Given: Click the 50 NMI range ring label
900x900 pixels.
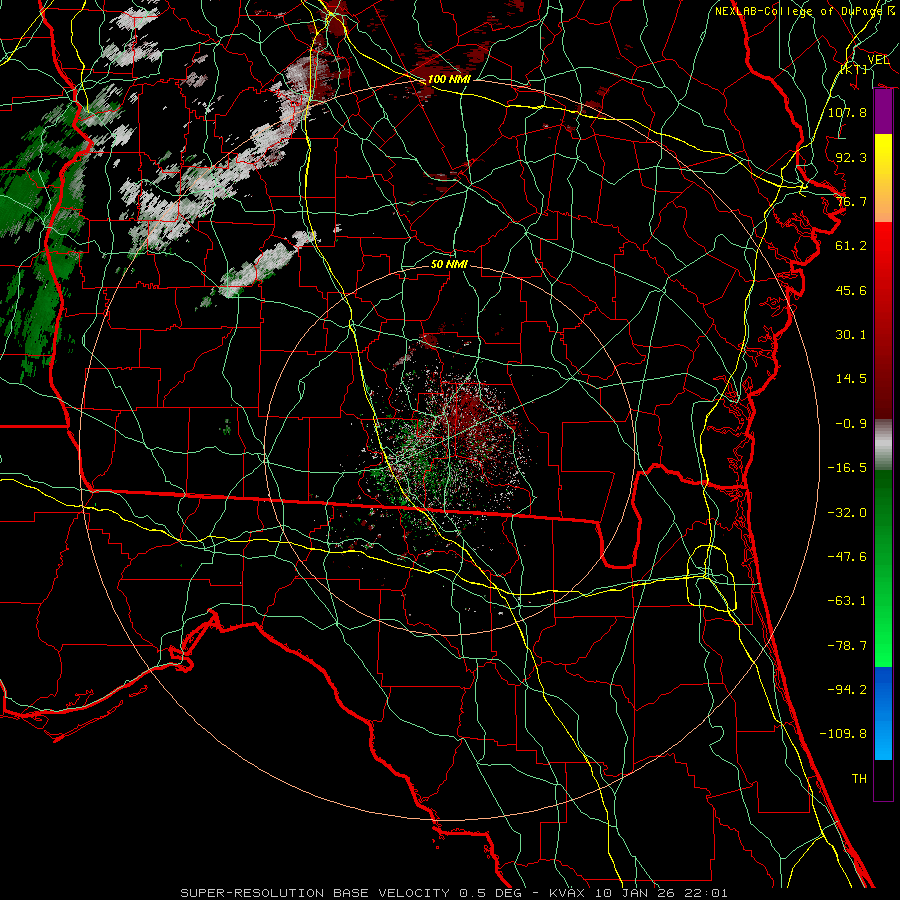Looking at the screenshot, I should (449, 264).
